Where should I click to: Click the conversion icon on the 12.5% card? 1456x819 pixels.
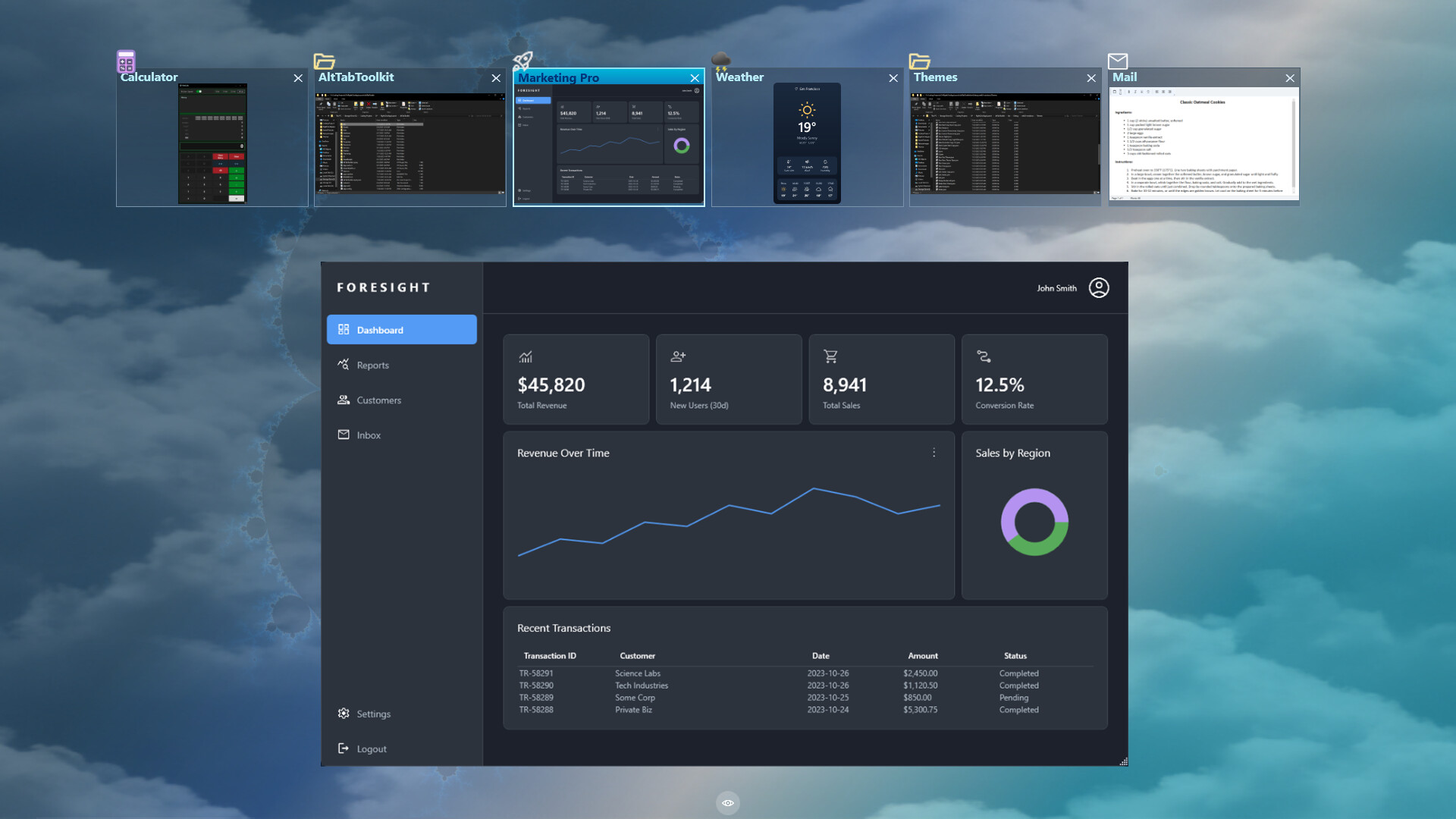tap(984, 356)
